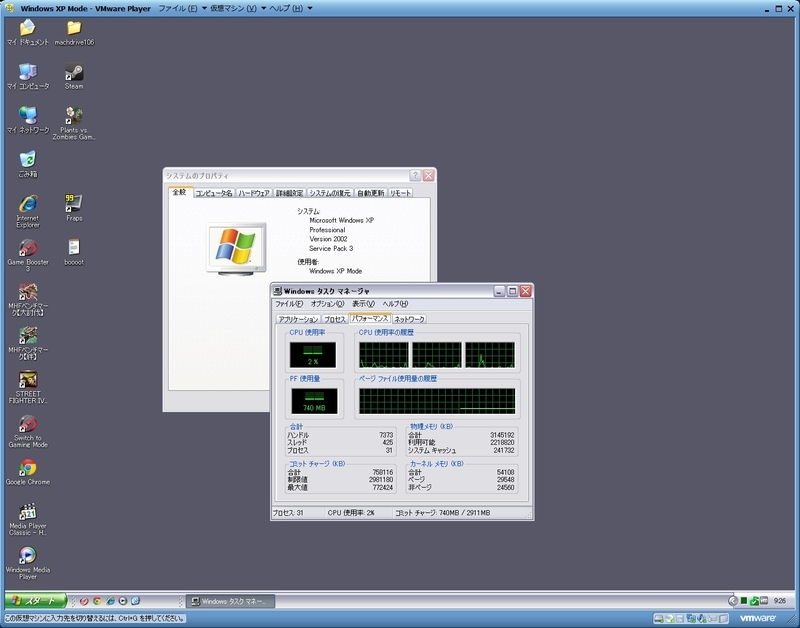The width and height of the screenshot is (800, 628).
Task: Open the 詳細設定 tab in System Properties
Action: coord(290,193)
